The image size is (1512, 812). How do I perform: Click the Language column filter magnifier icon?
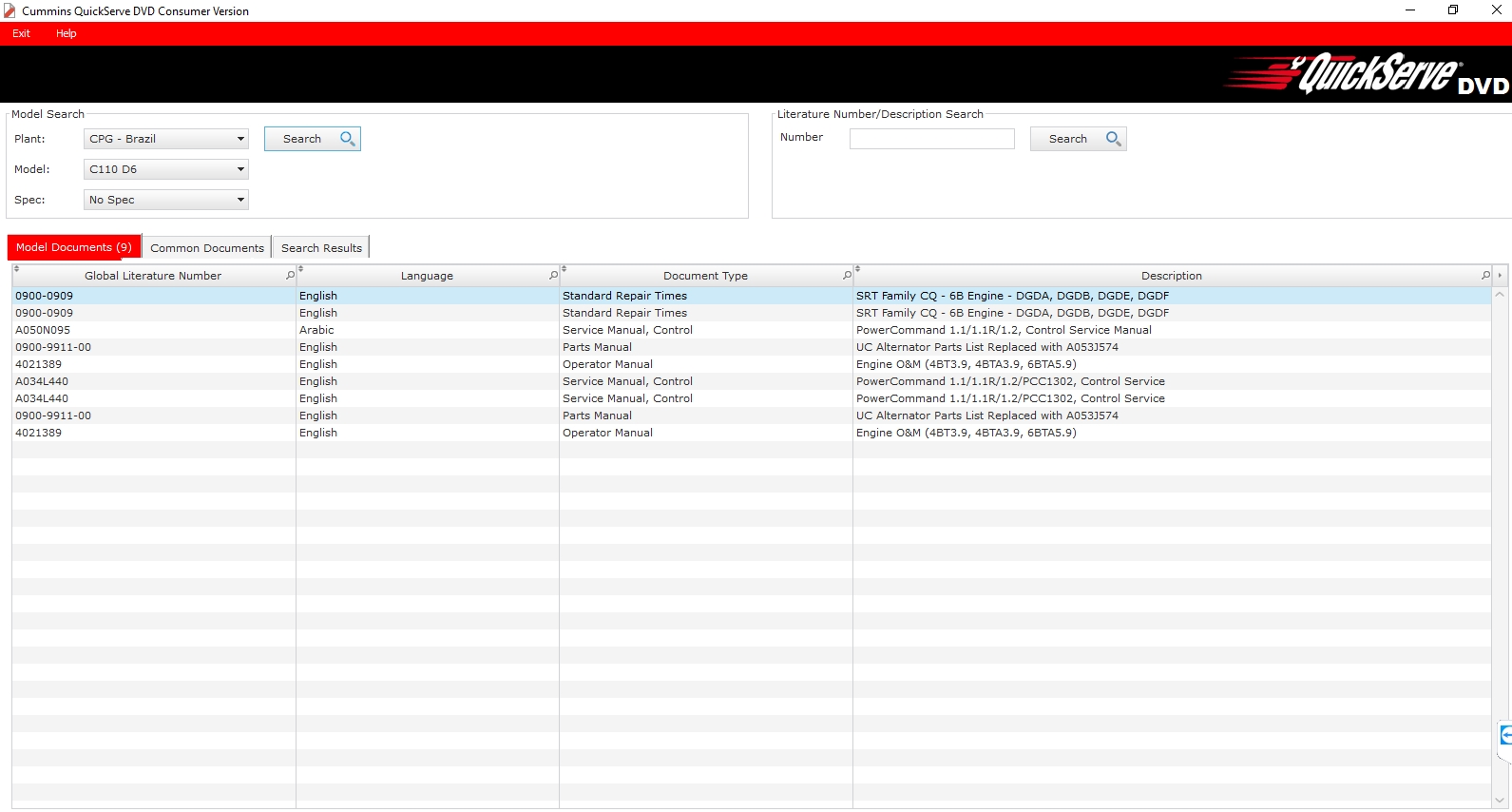click(553, 276)
